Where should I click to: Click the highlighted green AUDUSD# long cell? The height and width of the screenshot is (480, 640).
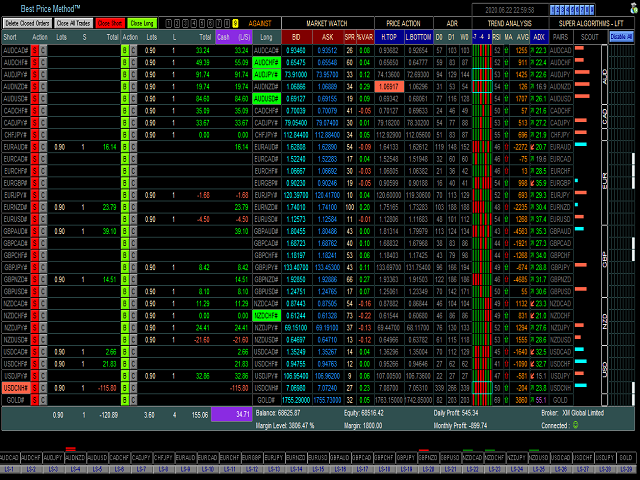pos(267,99)
